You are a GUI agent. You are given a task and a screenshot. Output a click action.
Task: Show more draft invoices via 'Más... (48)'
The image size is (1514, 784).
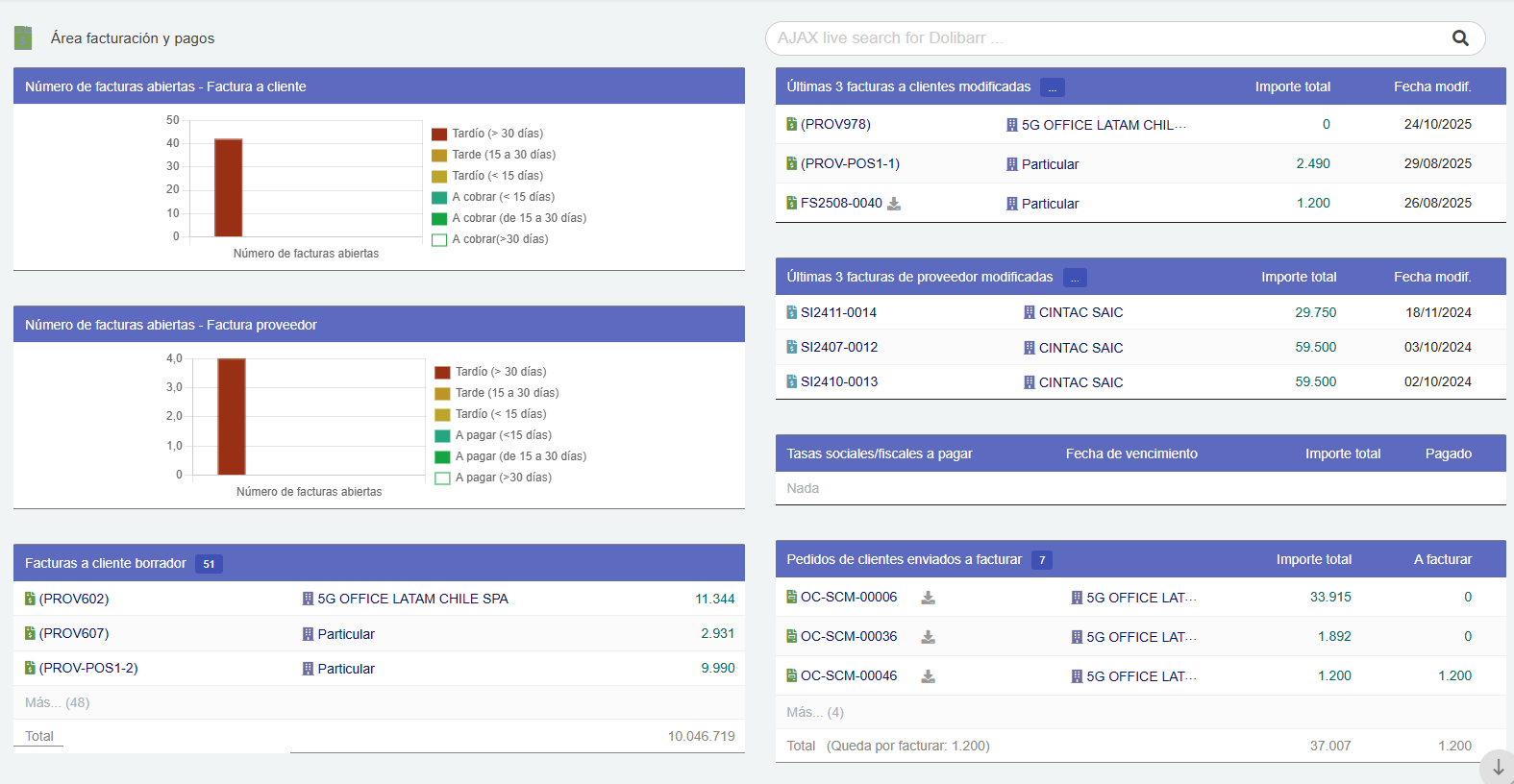[x=57, y=702]
